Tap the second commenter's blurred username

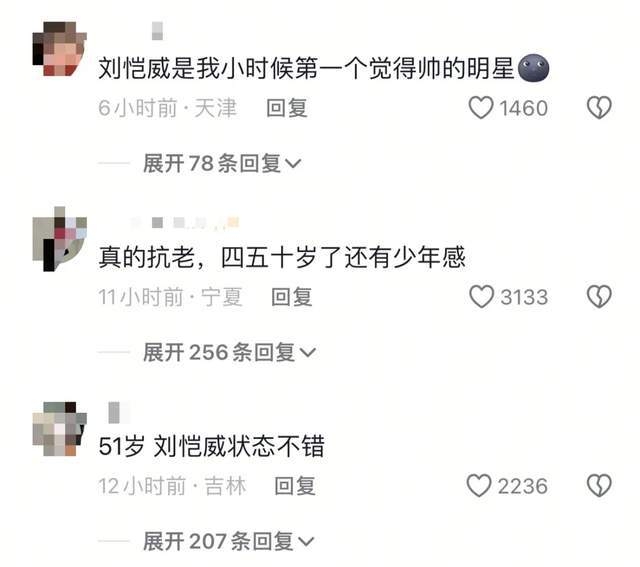click(x=185, y=222)
